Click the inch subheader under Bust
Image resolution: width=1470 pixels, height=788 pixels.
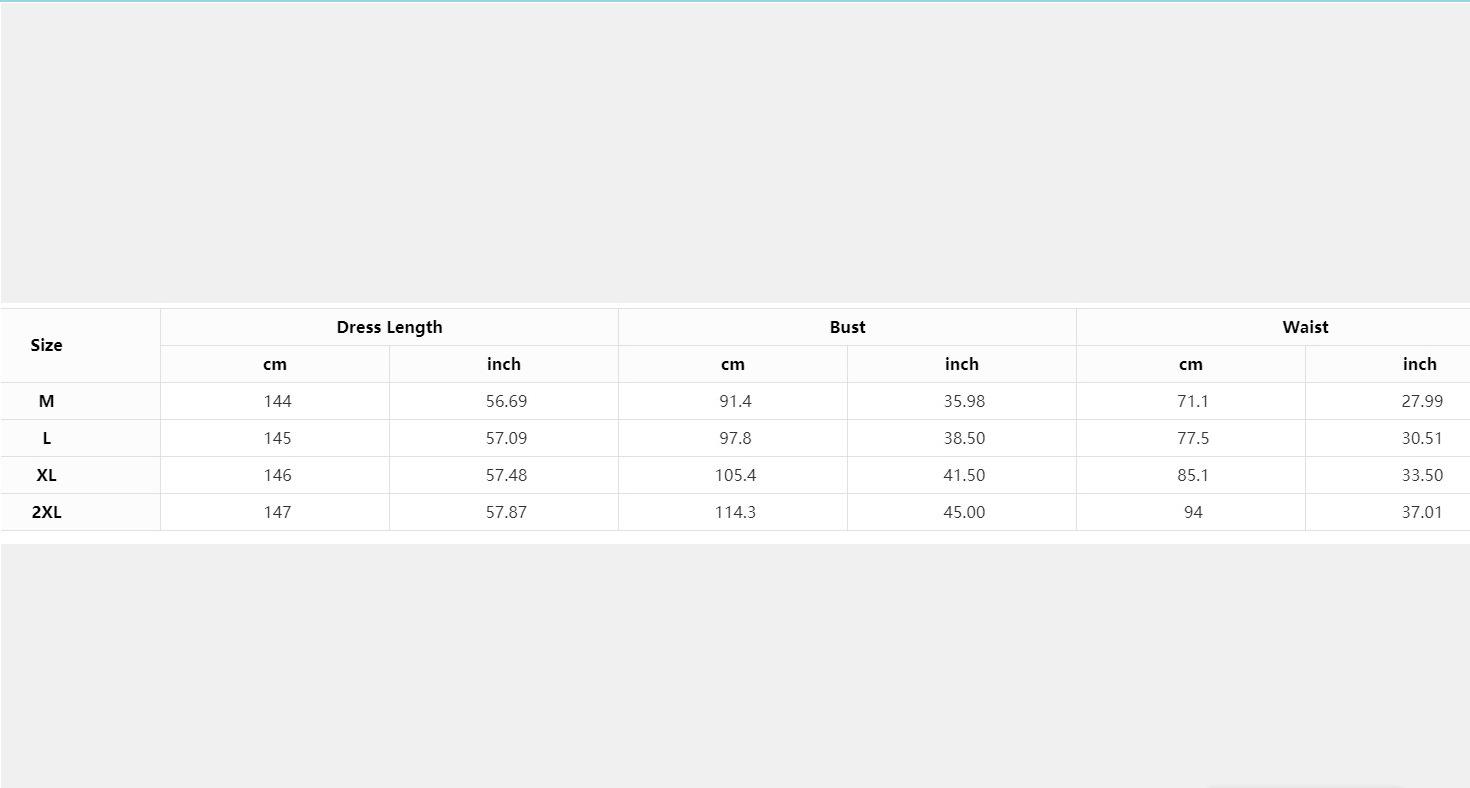pos(962,364)
